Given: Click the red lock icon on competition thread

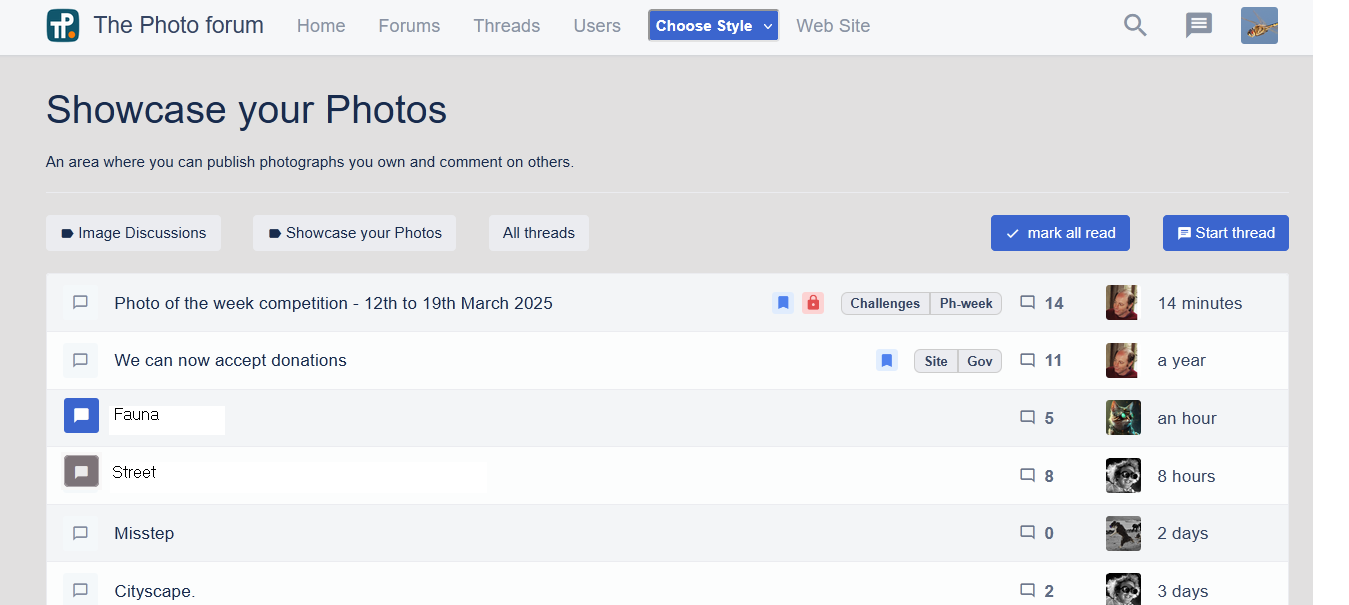Looking at the screenshot, I should coord(813,303).
